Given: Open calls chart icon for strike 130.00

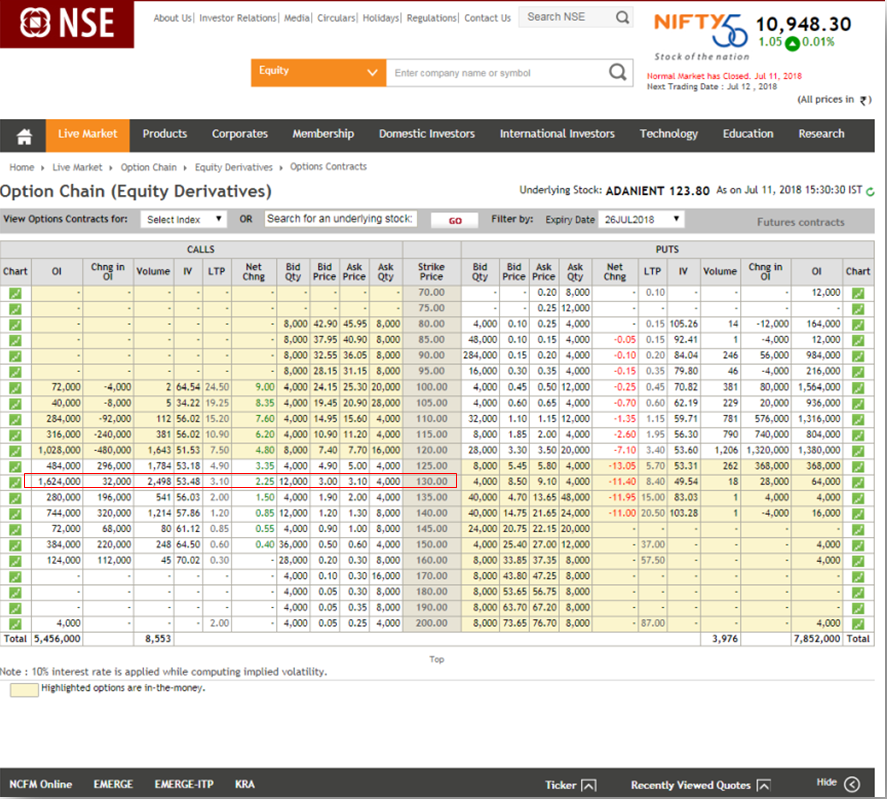Looking at the screenshot, I should [x=15, y=482].
